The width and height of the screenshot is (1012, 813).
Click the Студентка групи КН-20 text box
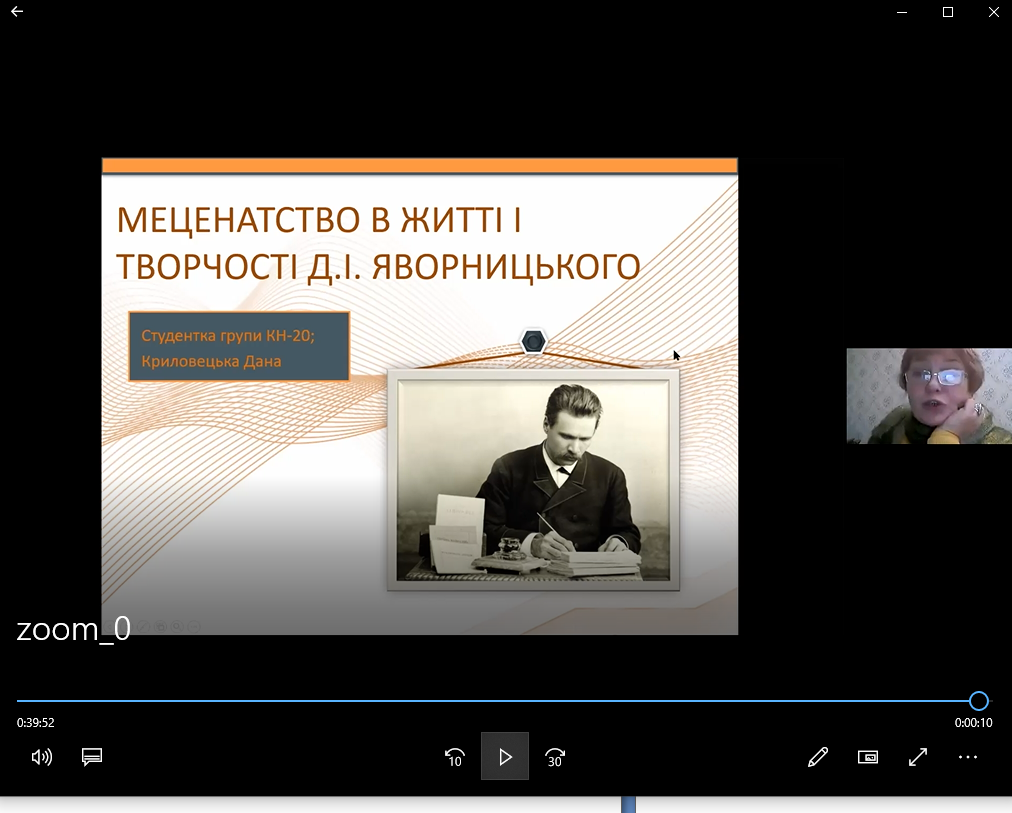(x=239, y=347)
